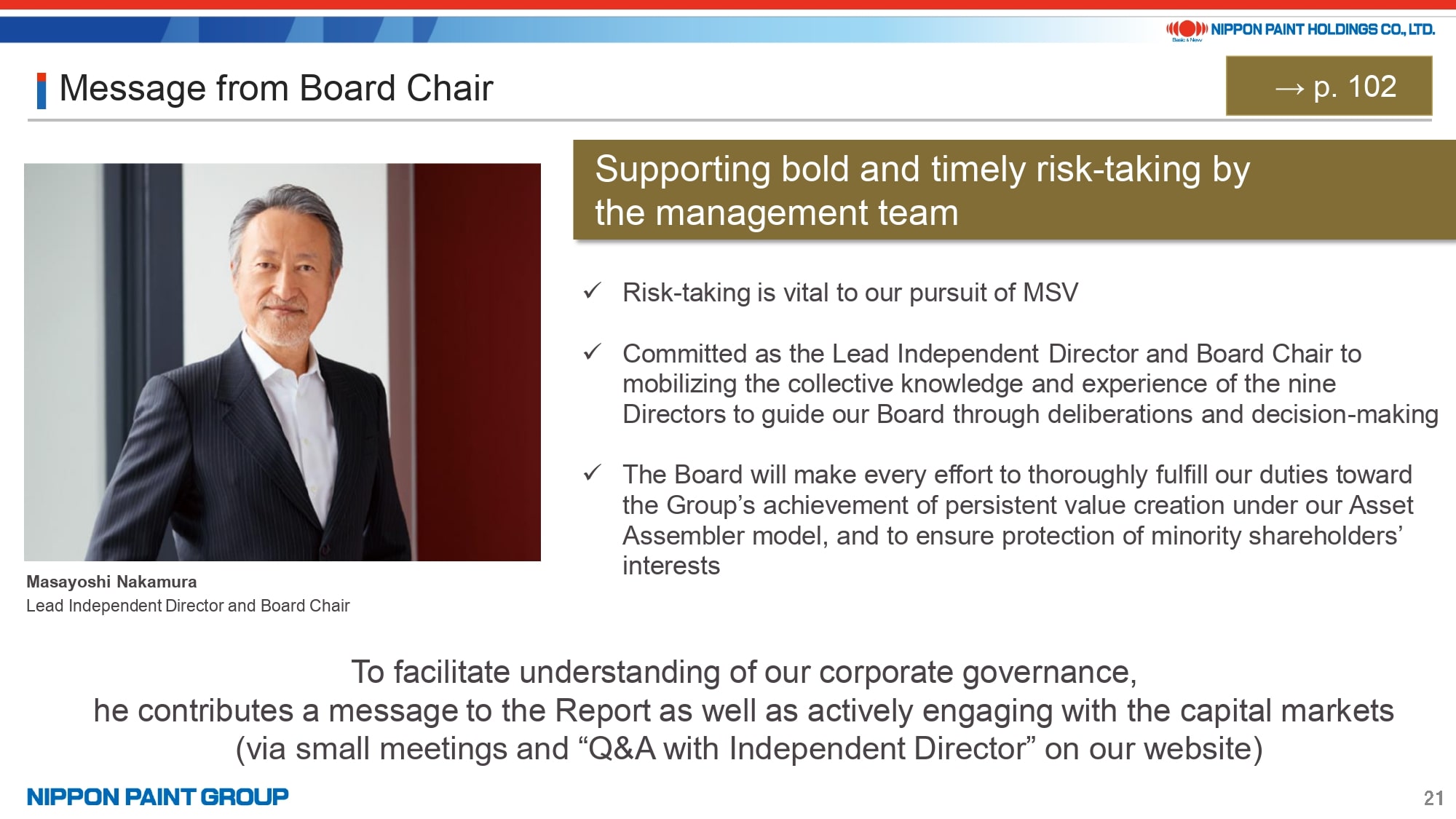Select the Masayoshi Nakamura portrait photo
The image size is (1456, 819).
pyautogui.click(x=282, y=362)
